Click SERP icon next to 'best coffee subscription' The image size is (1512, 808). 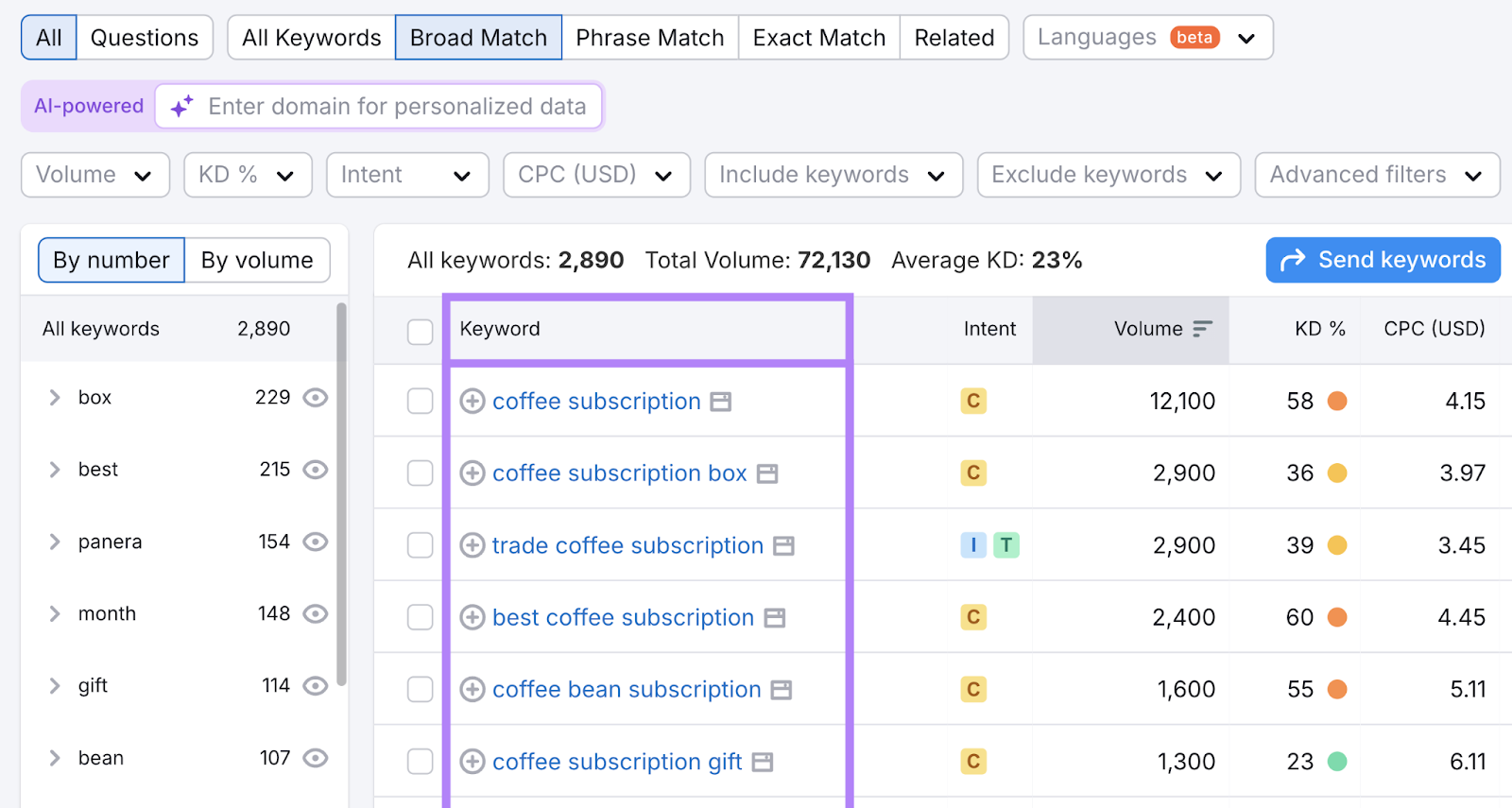(775, 618)
